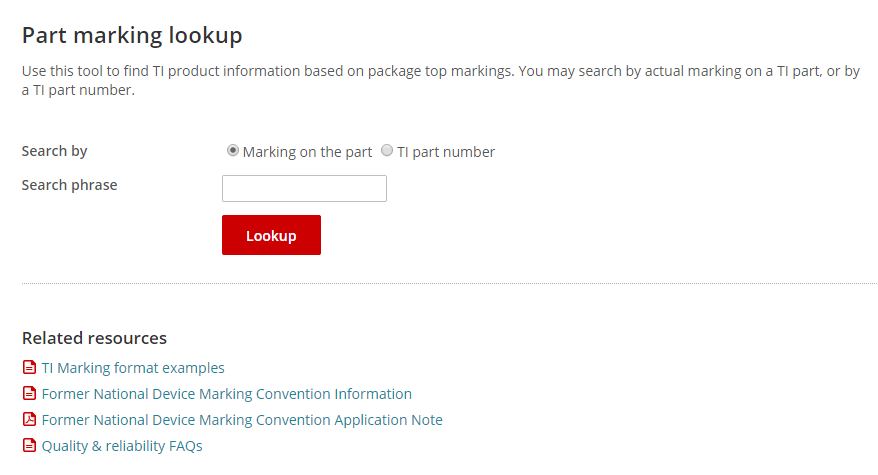Click the 'Search phrase' field label
This screenshot has width=878, height=475.
pos(70,185)
